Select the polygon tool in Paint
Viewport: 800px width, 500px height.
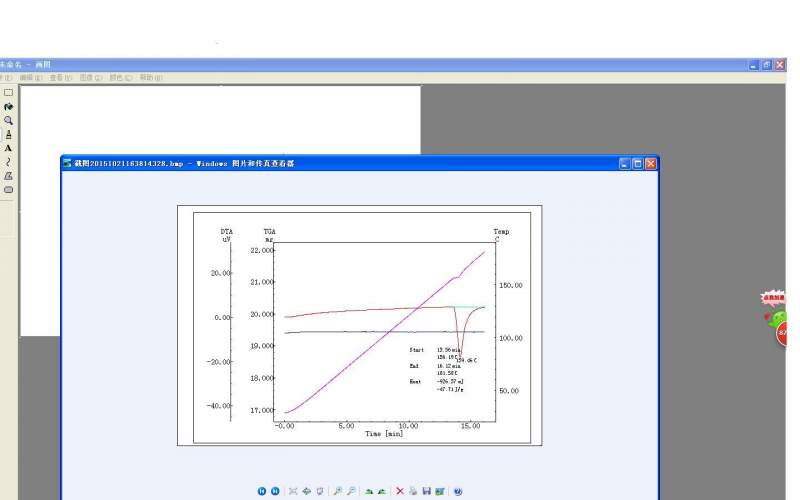pos(8,176)
